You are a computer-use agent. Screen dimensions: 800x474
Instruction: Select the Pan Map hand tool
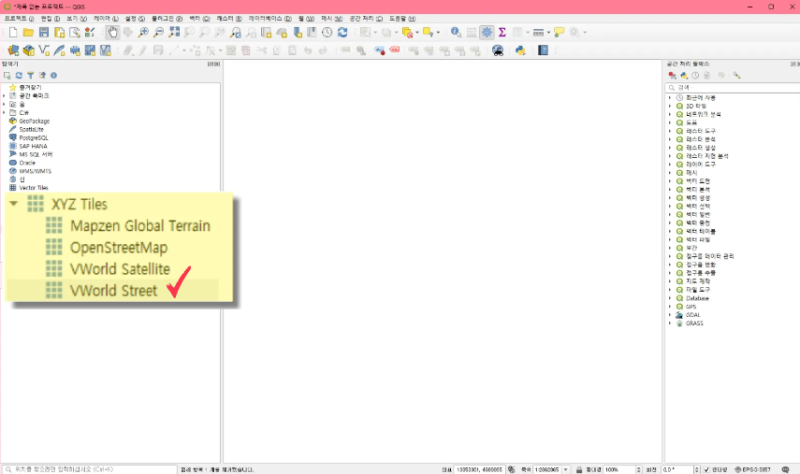point(112,32)
